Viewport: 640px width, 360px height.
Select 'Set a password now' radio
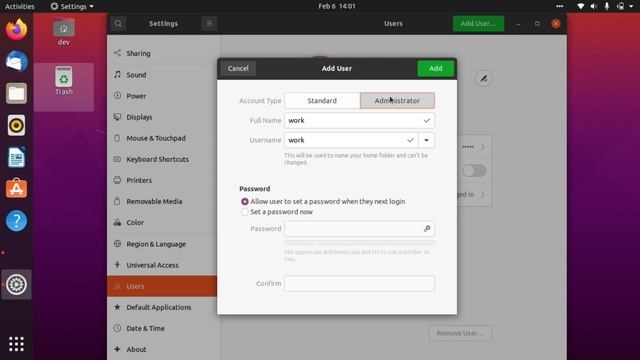coord(244,212)
